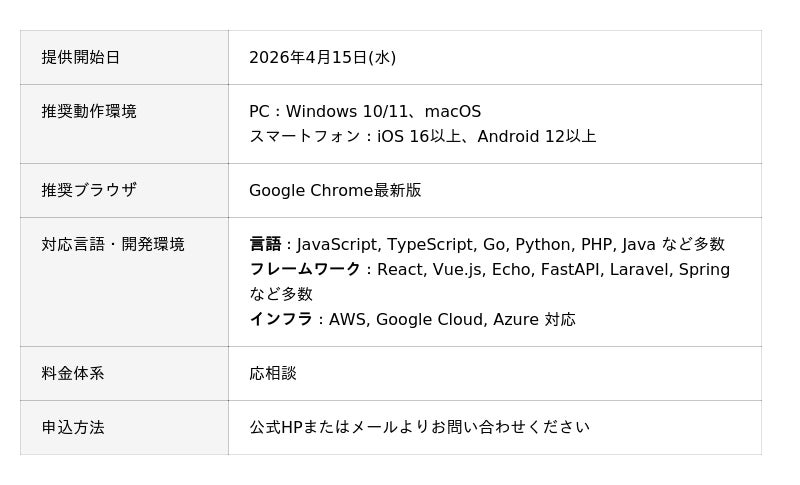Click the 推奨ブラウザ header cell

(89, 190)
